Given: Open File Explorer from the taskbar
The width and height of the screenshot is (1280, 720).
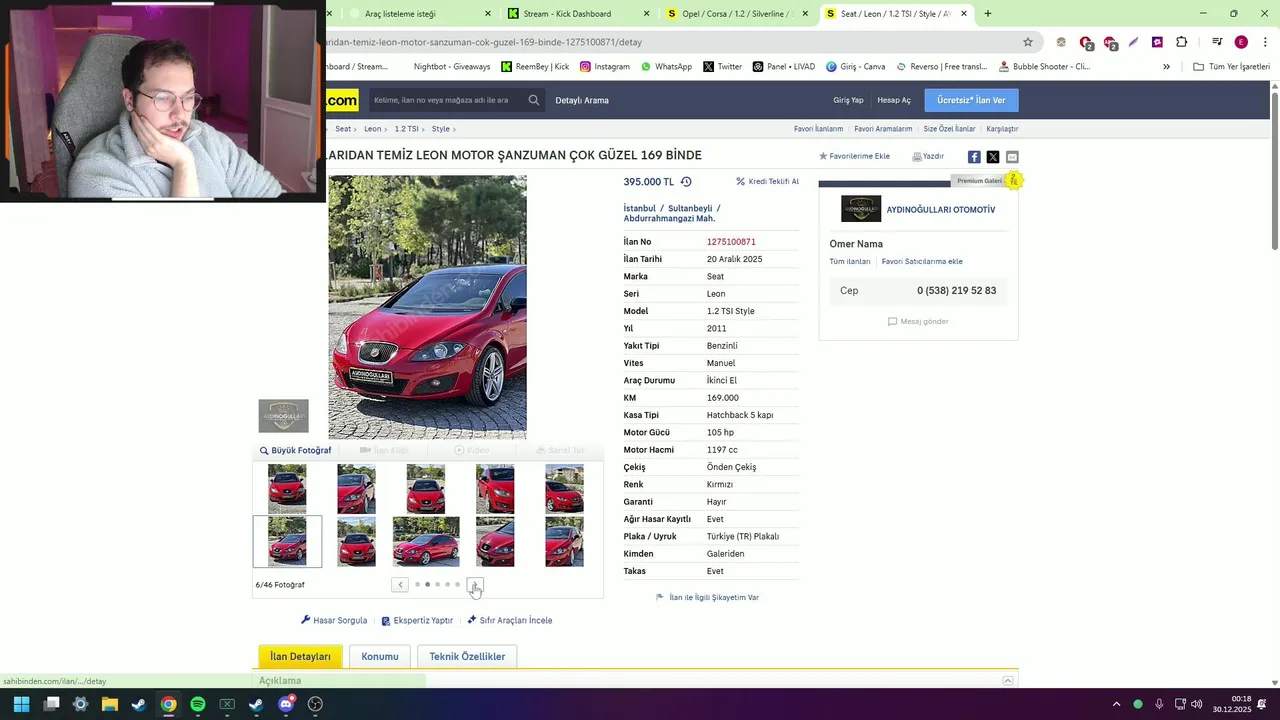Looking at the screenshot, I should (x=110, y=704).
